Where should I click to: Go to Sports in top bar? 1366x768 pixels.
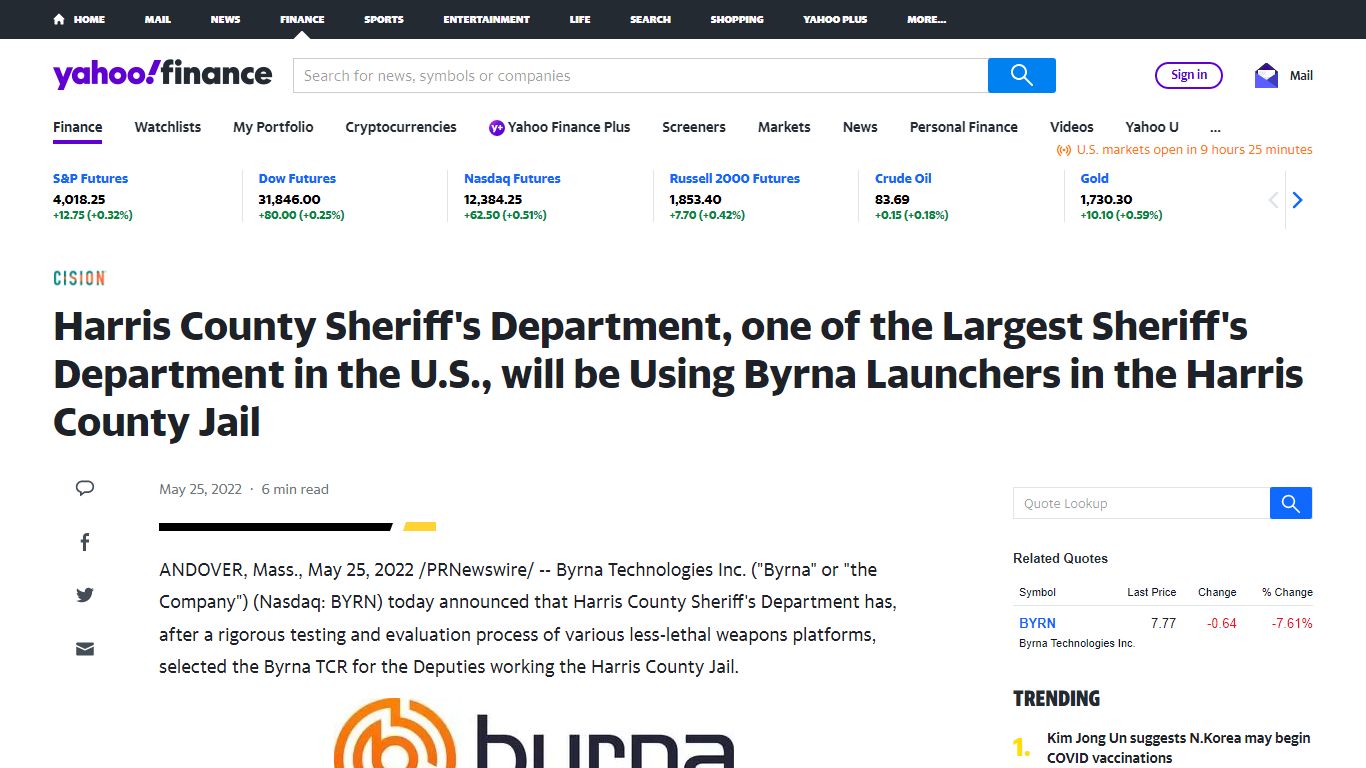pos(383,19)
